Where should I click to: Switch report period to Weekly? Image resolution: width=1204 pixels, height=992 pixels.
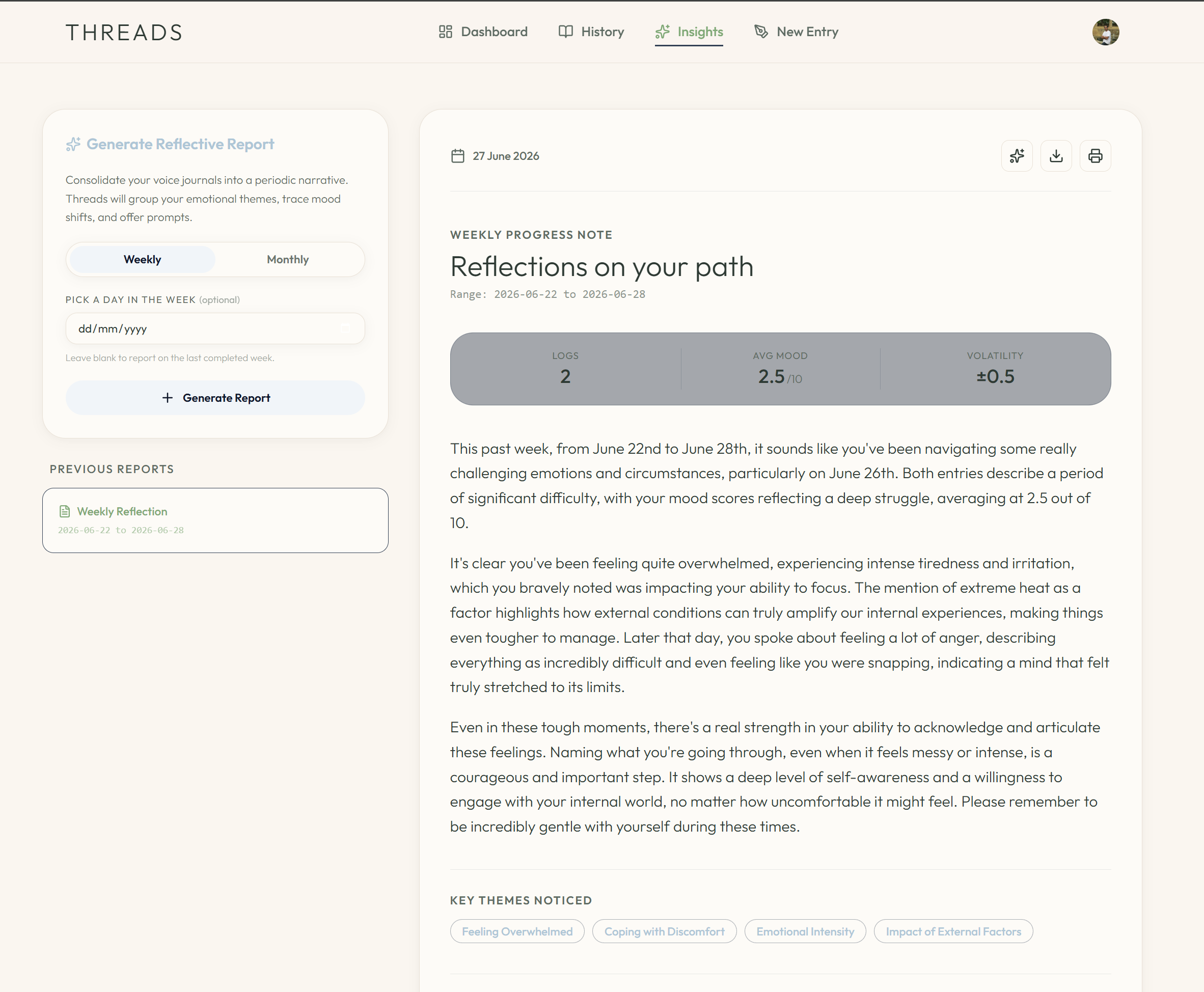142,259
